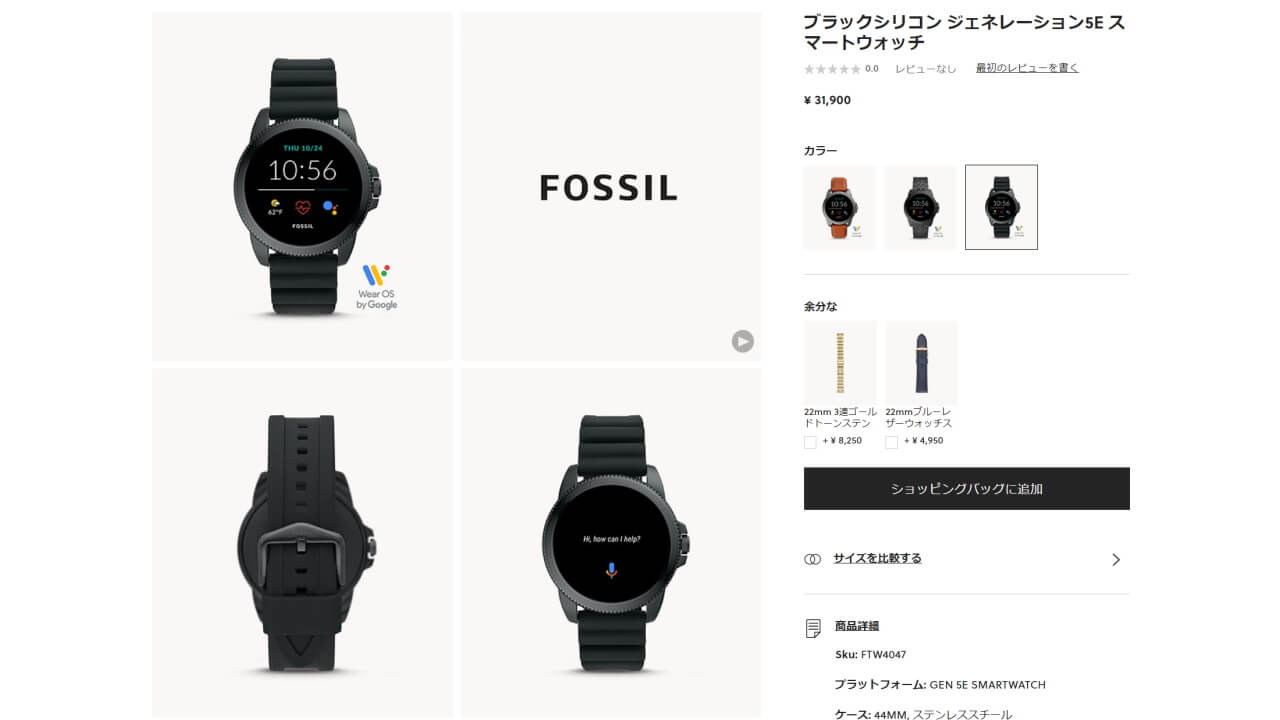Tick the 22mm gold-tone strap checkbox
This screenshot has height=720, width=1280.
[x=810, y=442]
